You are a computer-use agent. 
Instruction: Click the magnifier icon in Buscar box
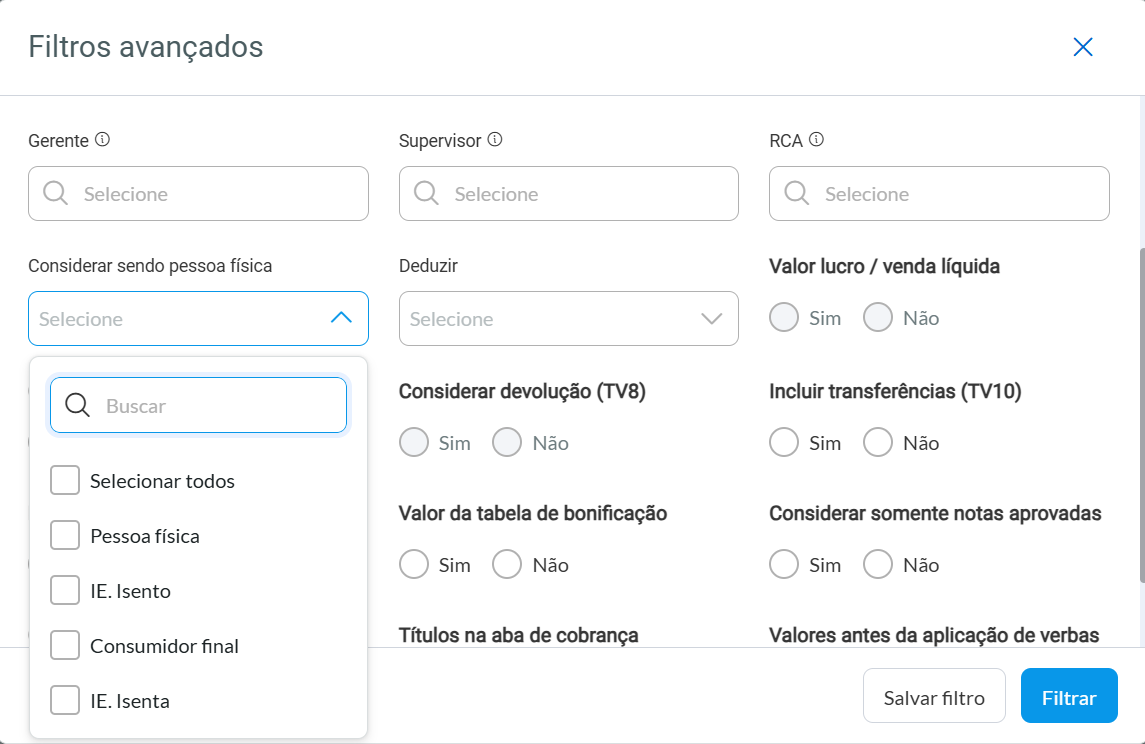[x=78, y=405]
